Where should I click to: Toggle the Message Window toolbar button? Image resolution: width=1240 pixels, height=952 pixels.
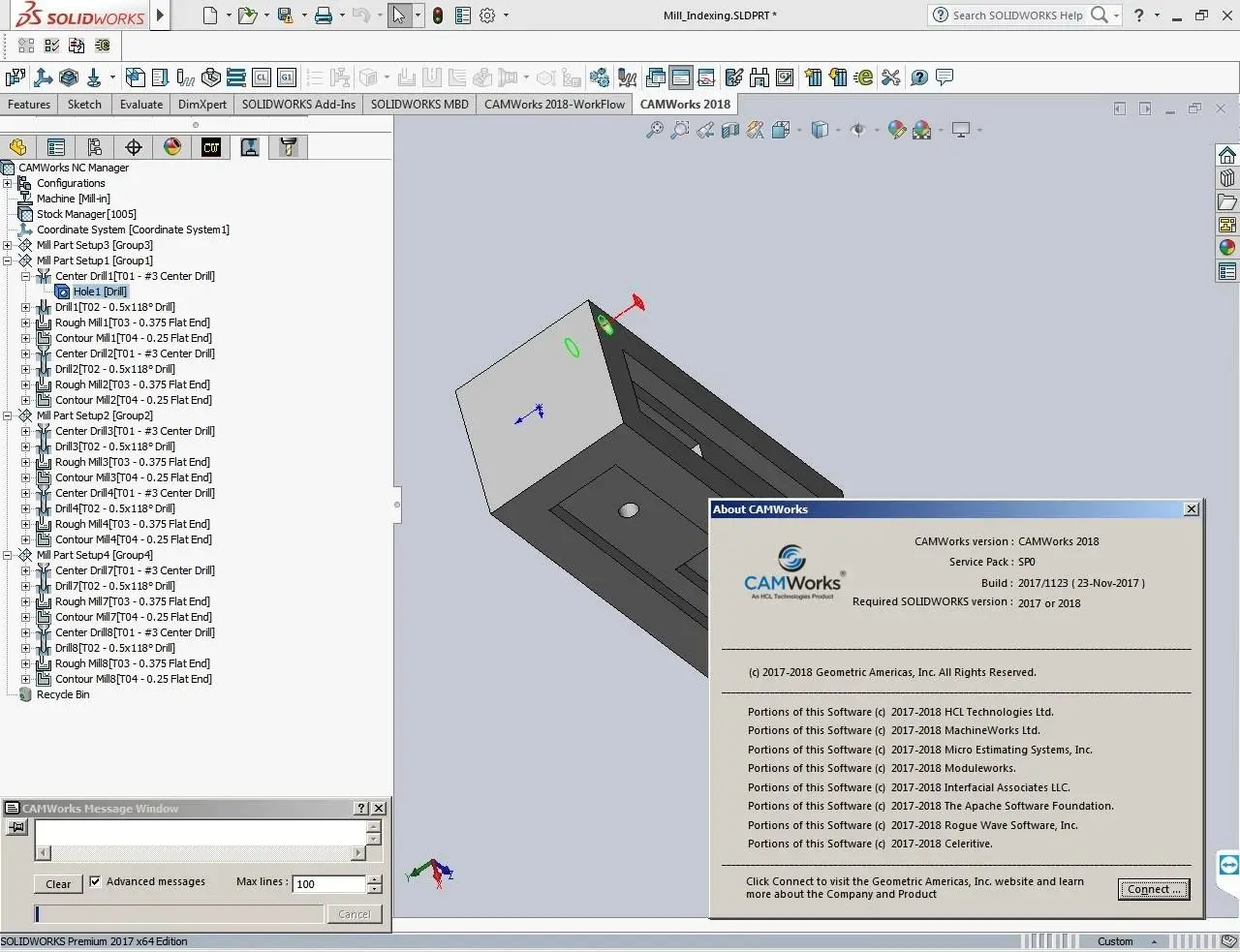[x=681, y=77]
